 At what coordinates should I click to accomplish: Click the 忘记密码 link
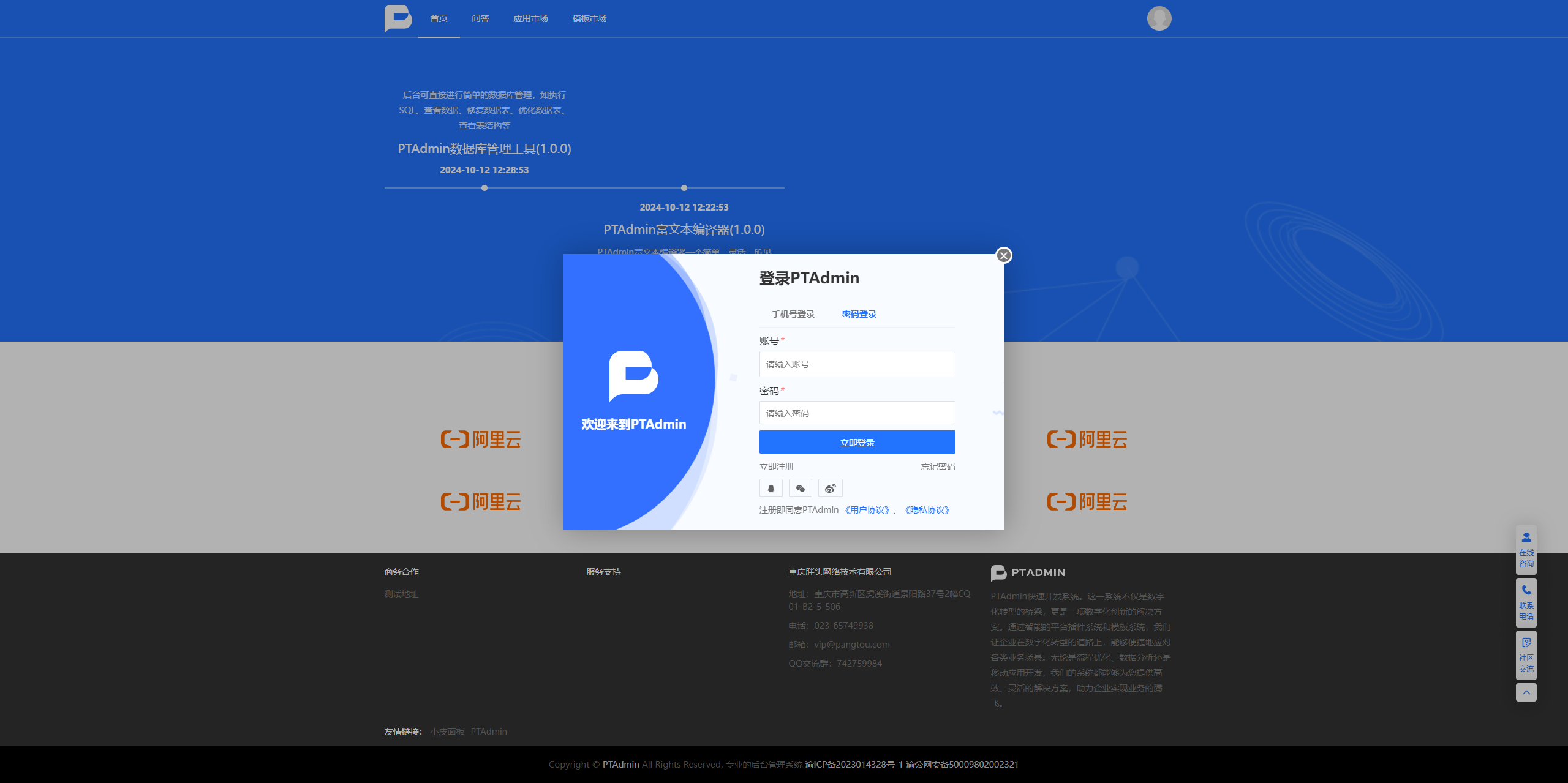938,466
